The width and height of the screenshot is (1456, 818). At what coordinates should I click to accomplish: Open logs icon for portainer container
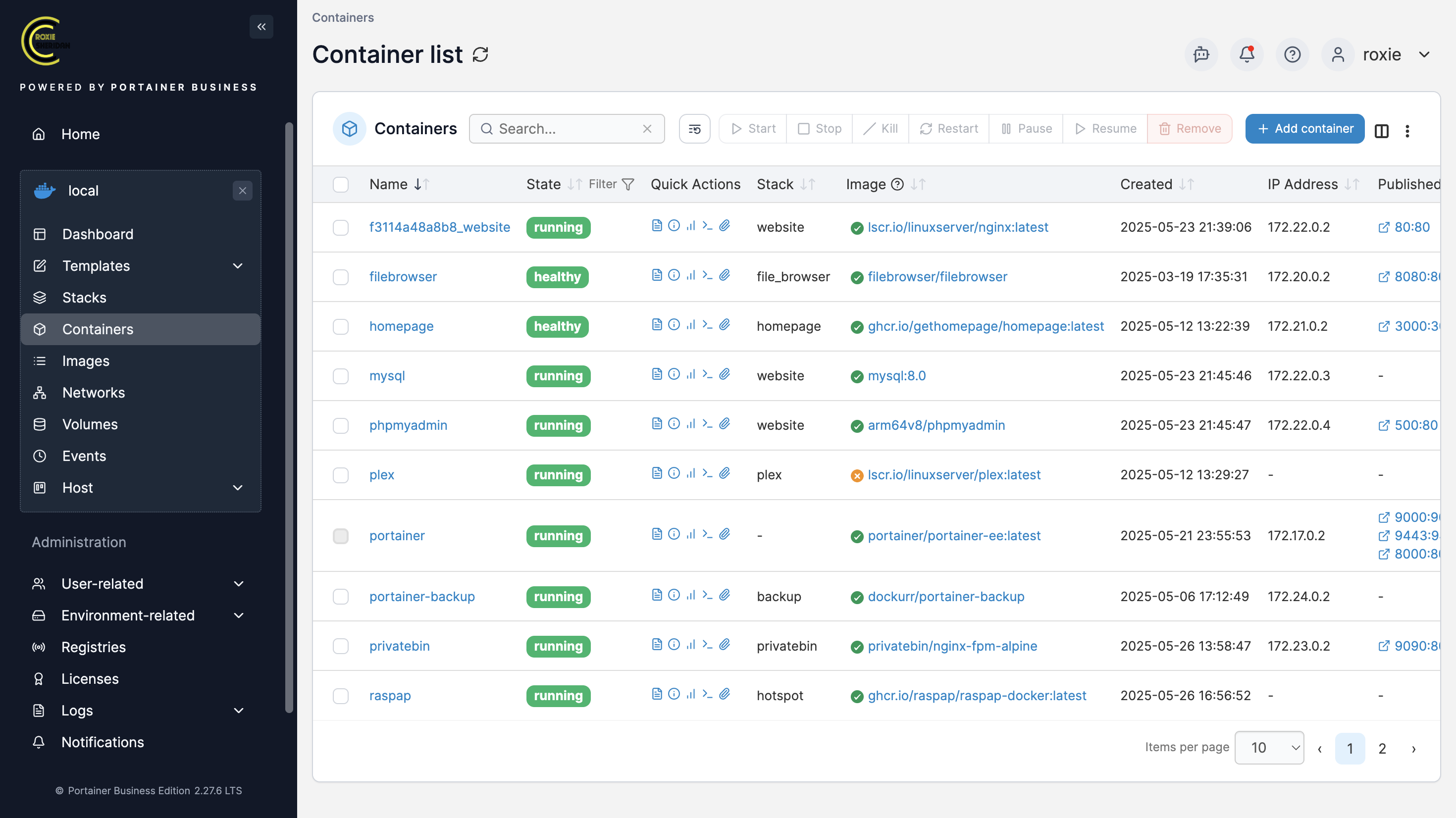pyautogui.click(x=656, y=534)
